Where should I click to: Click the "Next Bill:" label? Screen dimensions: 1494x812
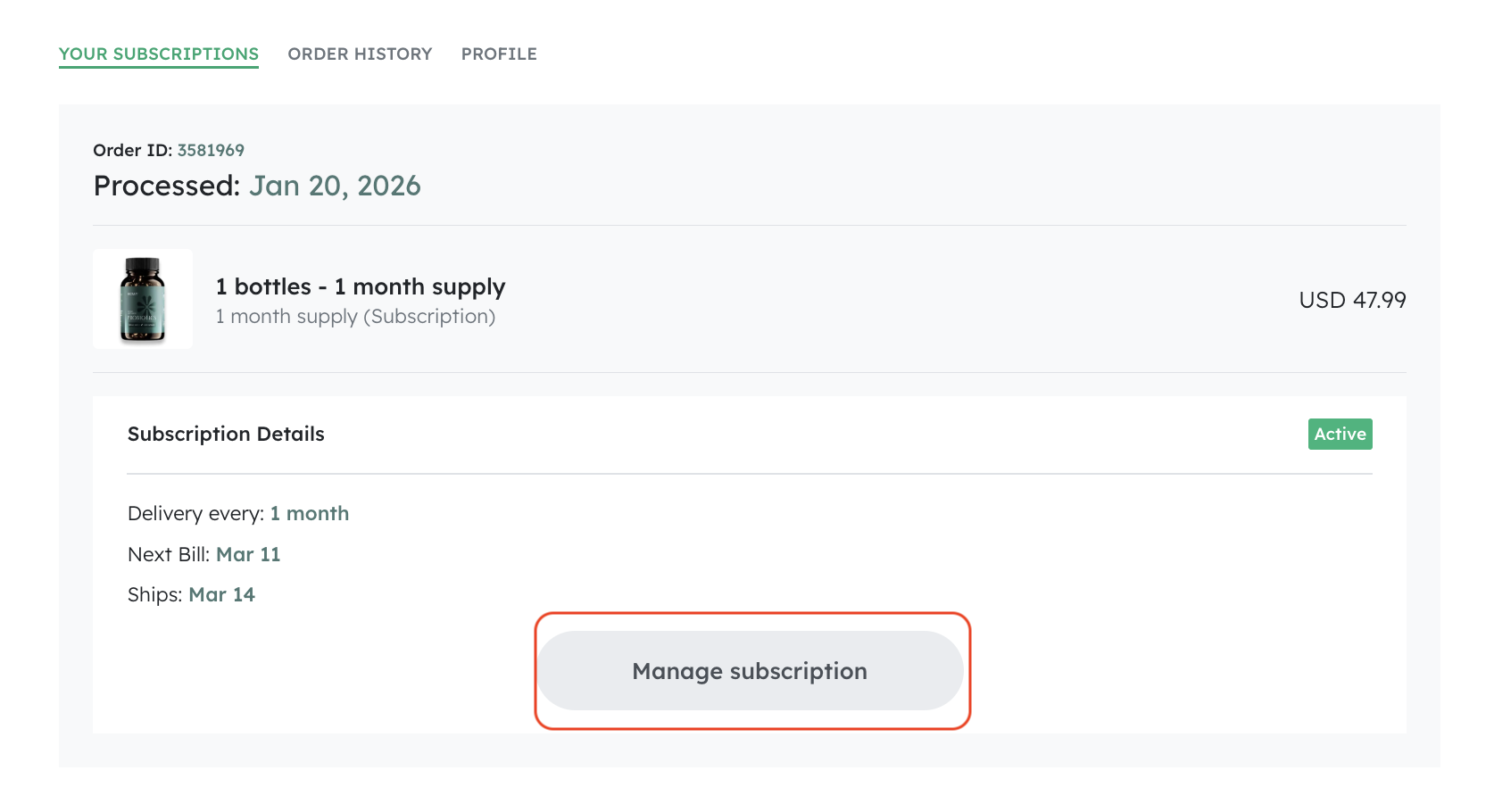click(169, 555)
